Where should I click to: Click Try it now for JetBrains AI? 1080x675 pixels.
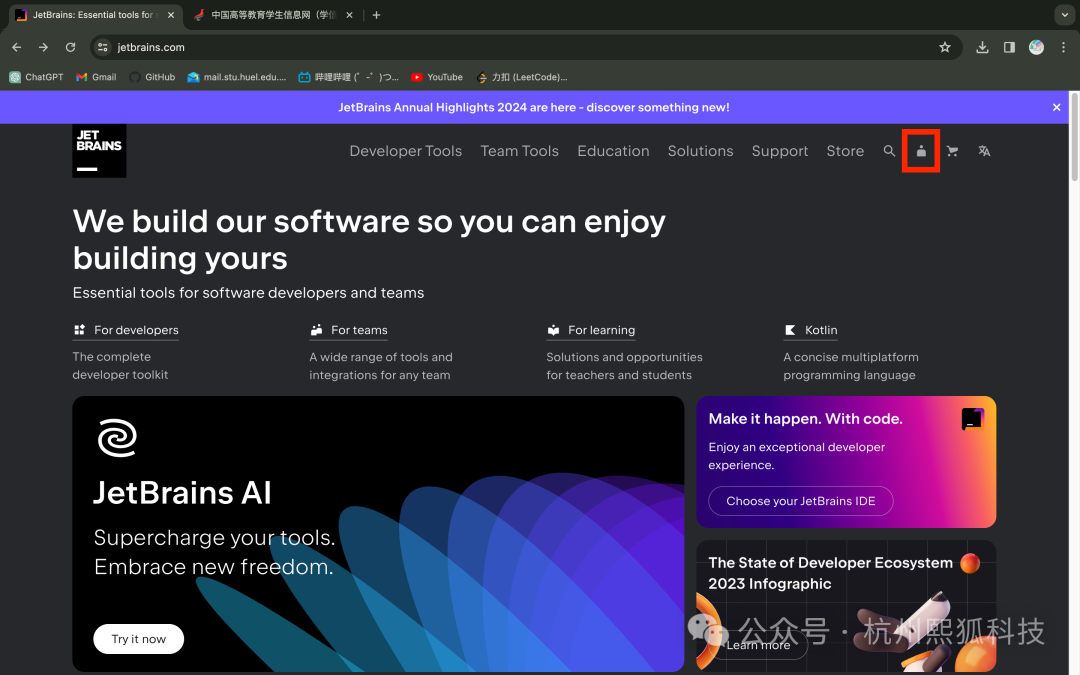tap(138, 639)
